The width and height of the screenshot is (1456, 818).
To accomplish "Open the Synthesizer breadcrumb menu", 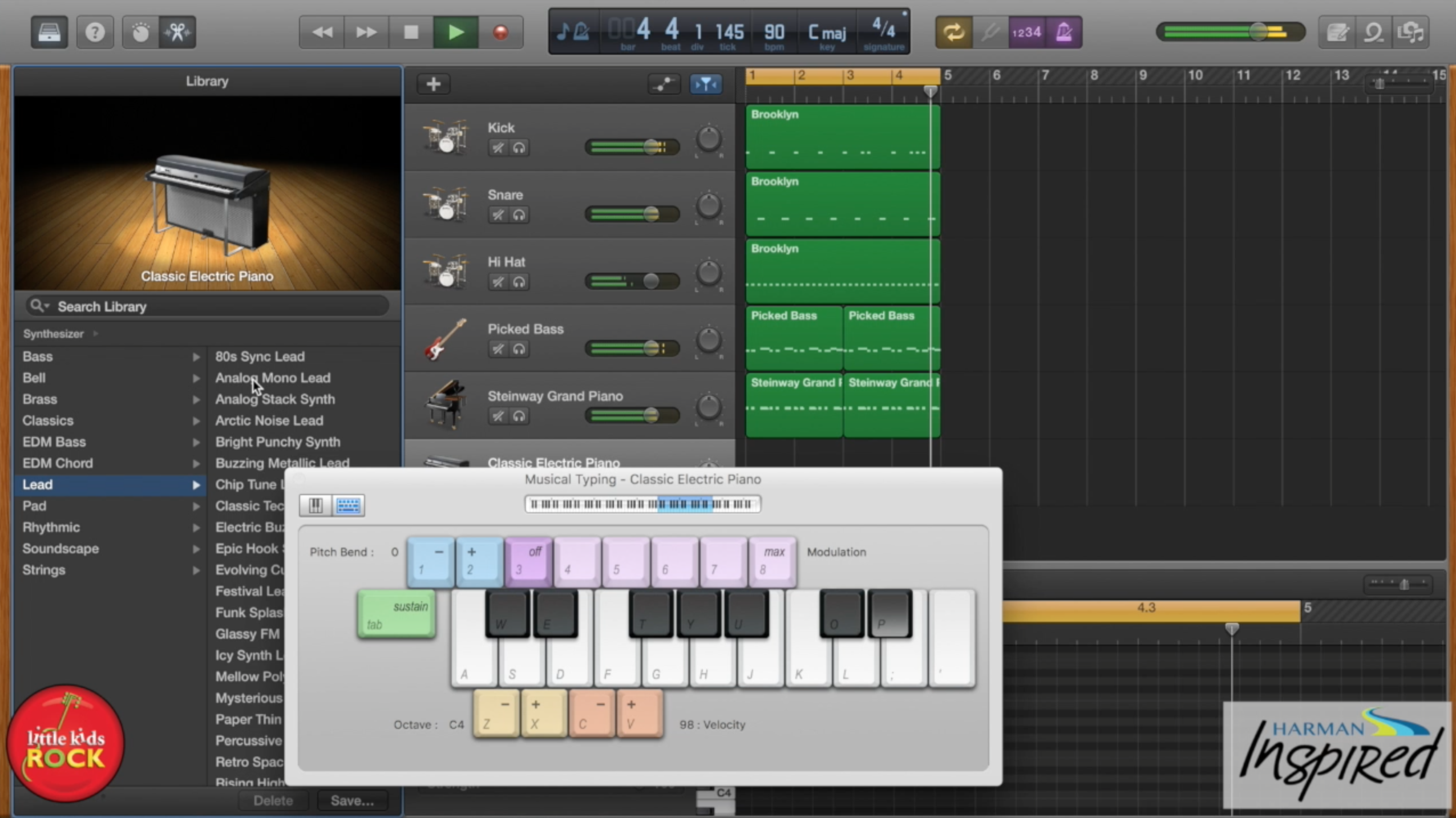I will tap(54, 333).
